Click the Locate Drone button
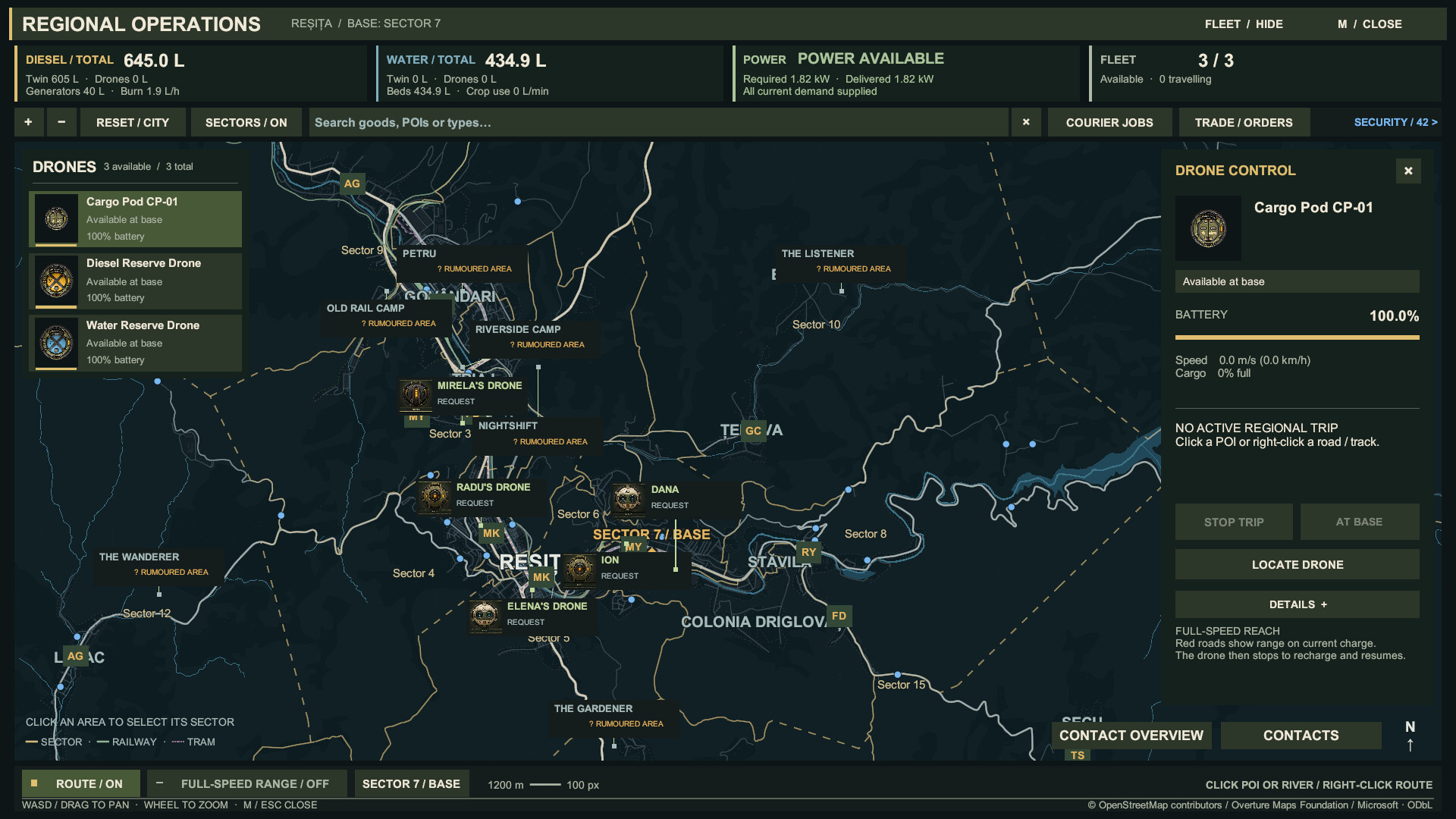This screenshot has width=1456, height=819. [x=1297, y=564]
